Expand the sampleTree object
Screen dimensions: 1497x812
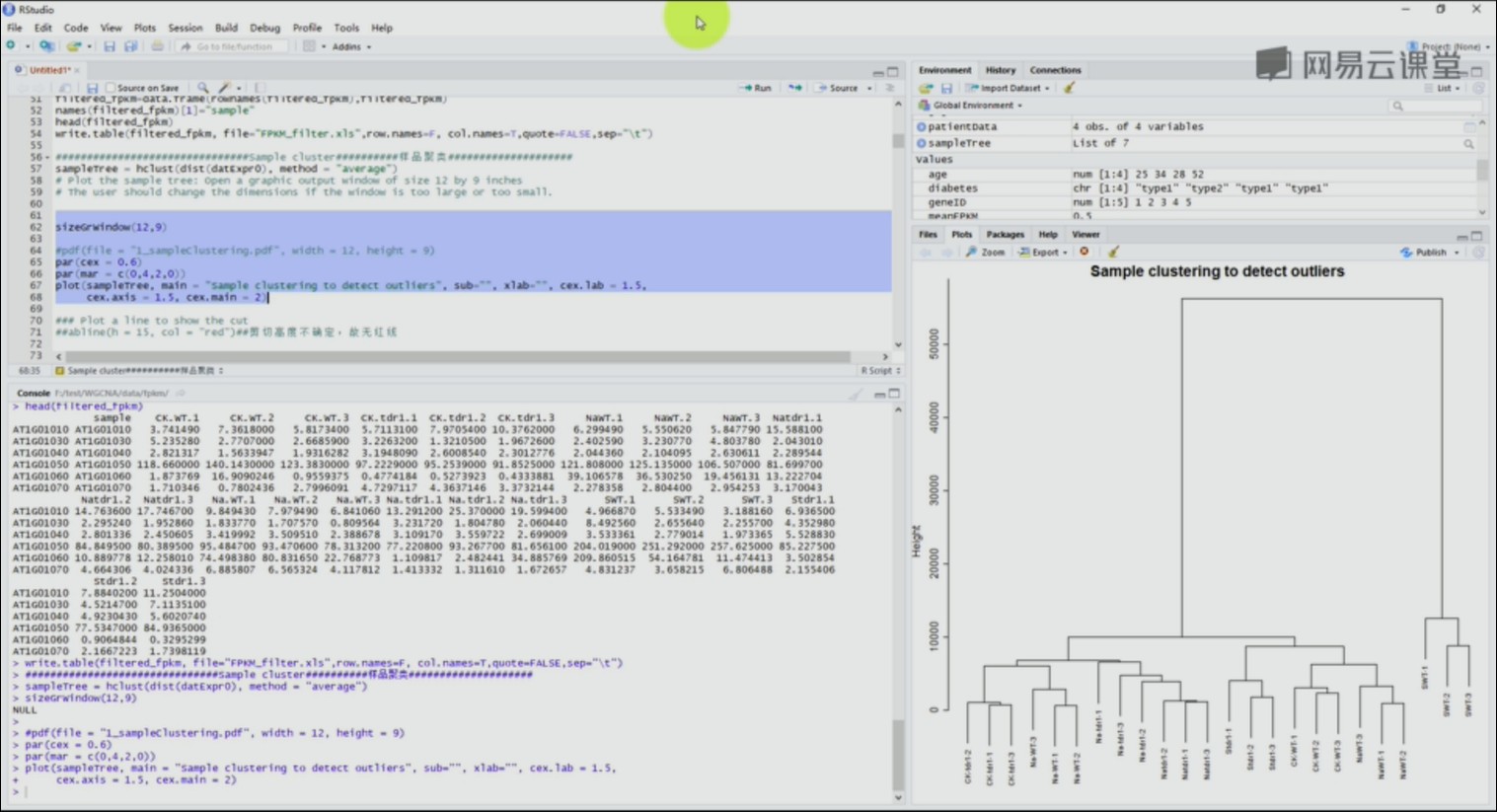tap(922, 143)
